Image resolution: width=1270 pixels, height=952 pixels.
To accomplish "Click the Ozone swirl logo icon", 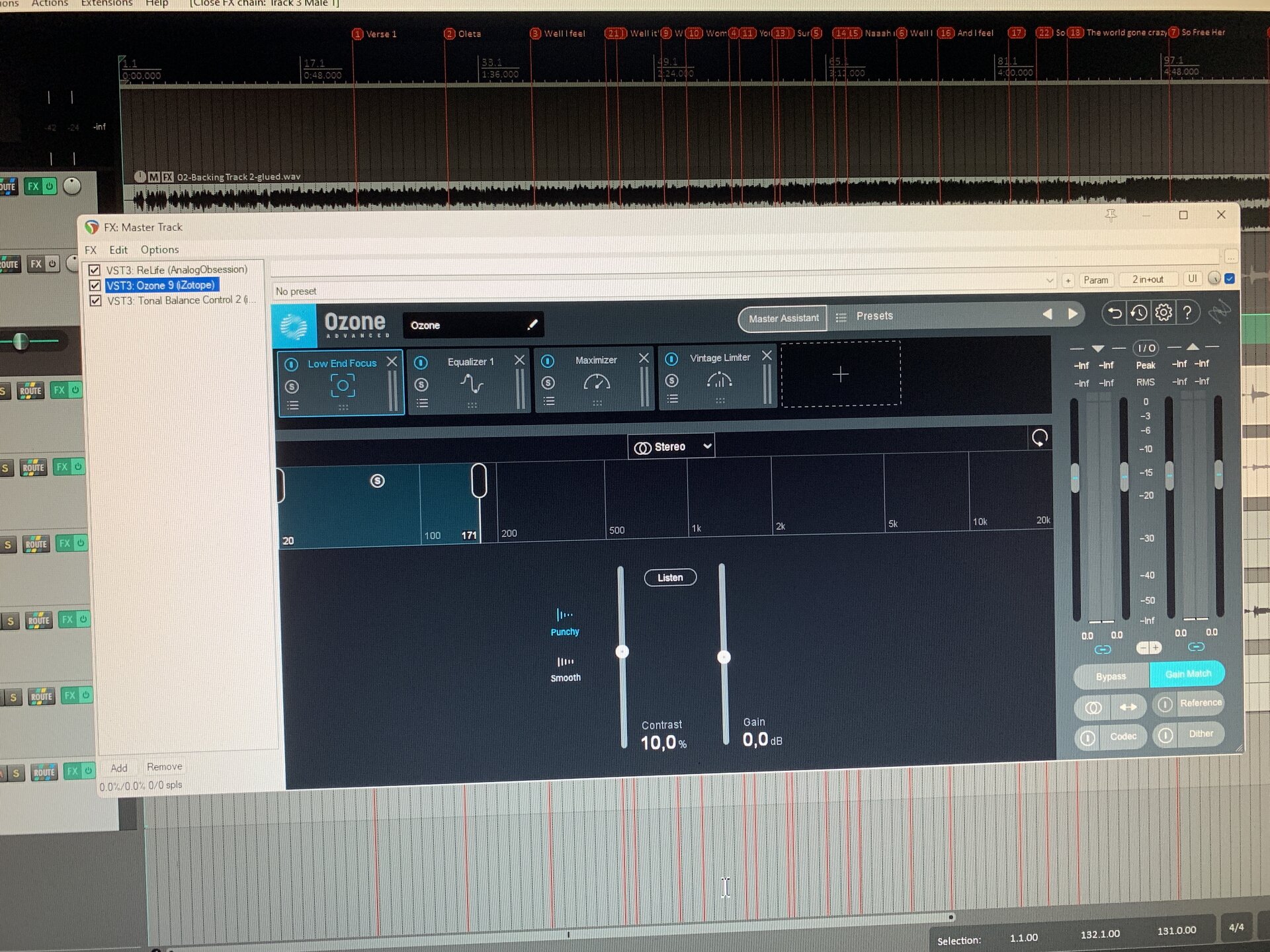I will point(294,326).
